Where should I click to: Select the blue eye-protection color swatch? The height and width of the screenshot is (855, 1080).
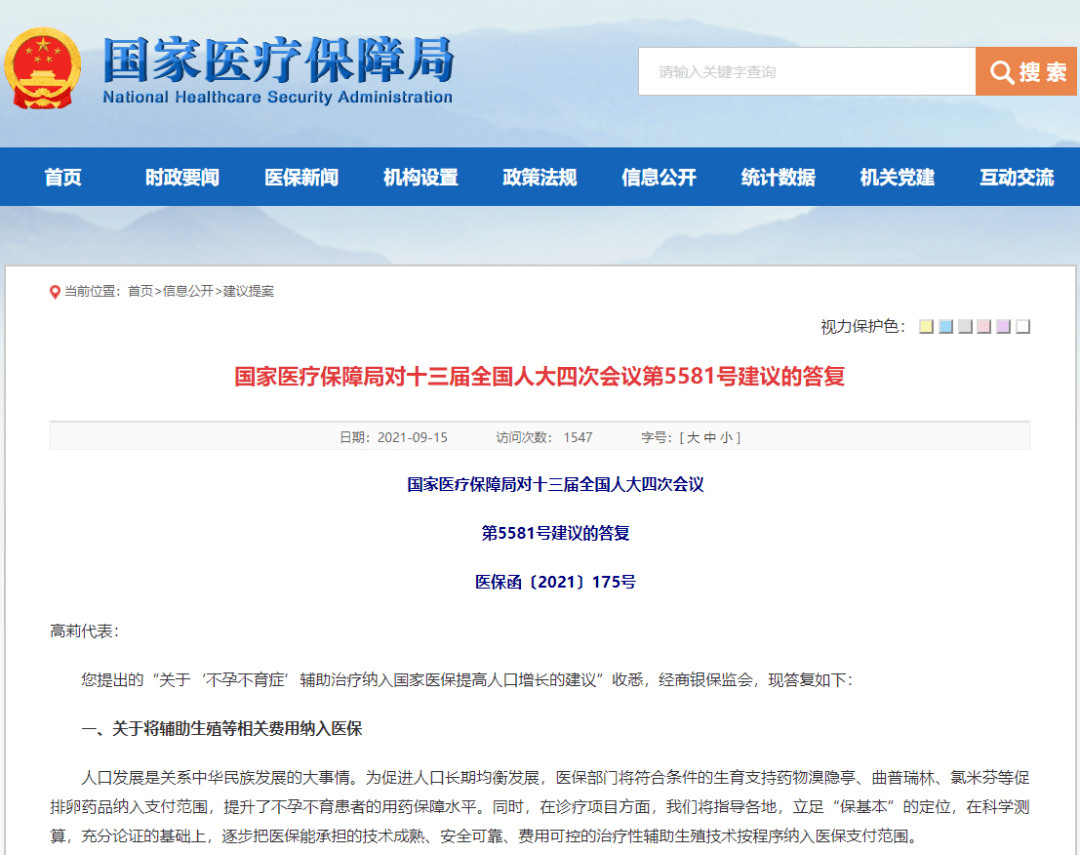(x=946, y=327)
